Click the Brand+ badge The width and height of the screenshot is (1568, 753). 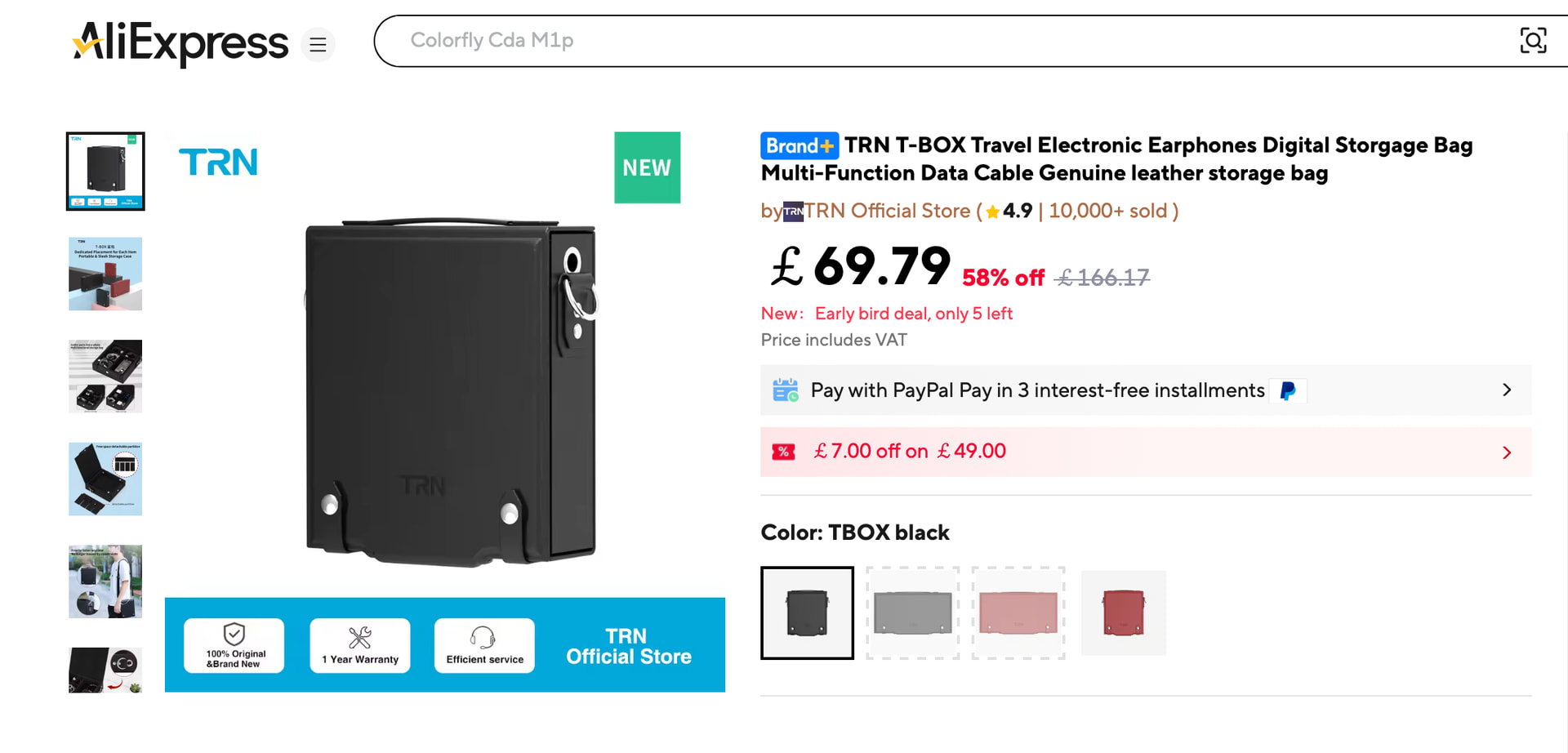point(799,146)
